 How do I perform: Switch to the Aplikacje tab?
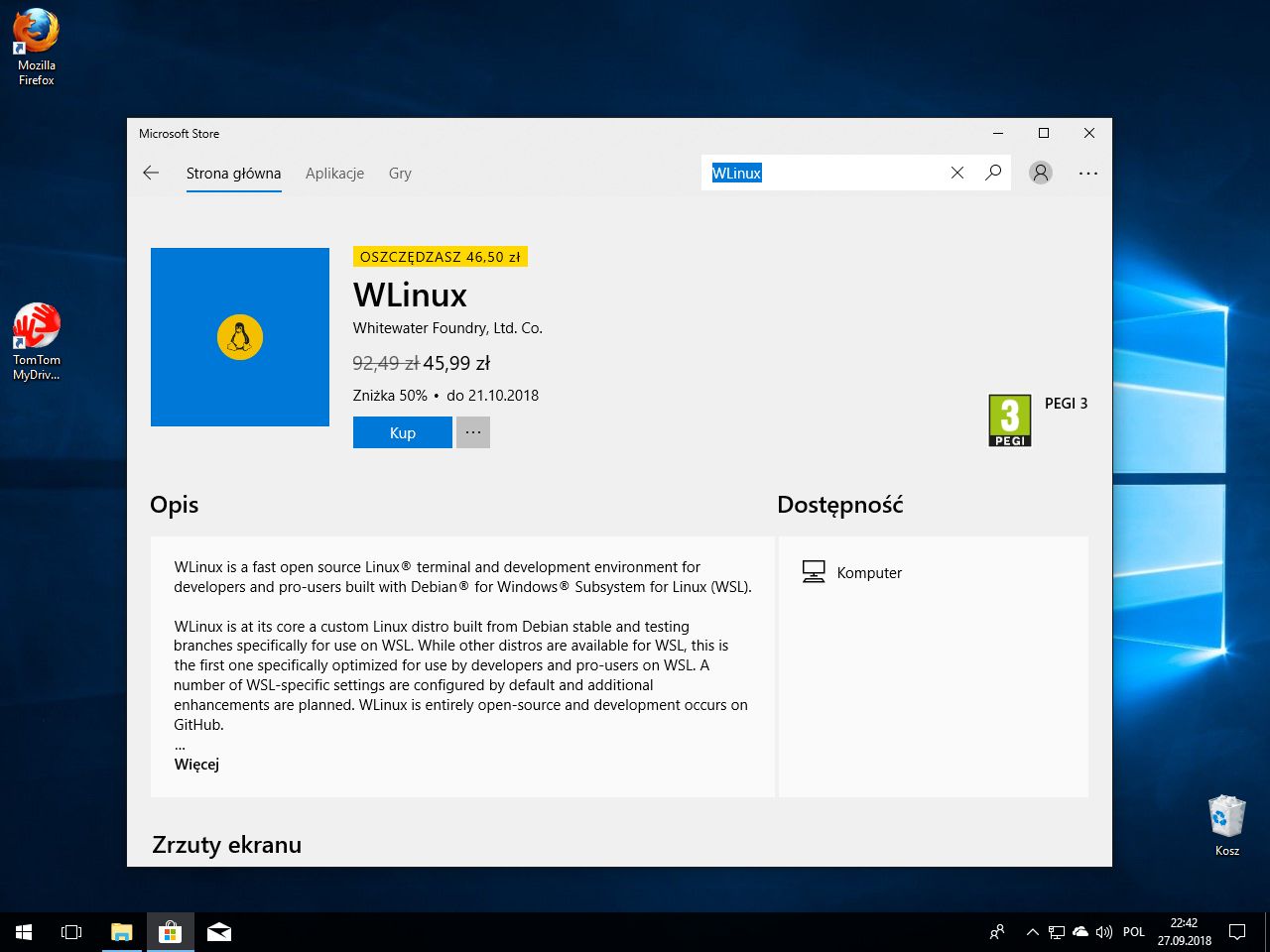click(x=334, y=174)
